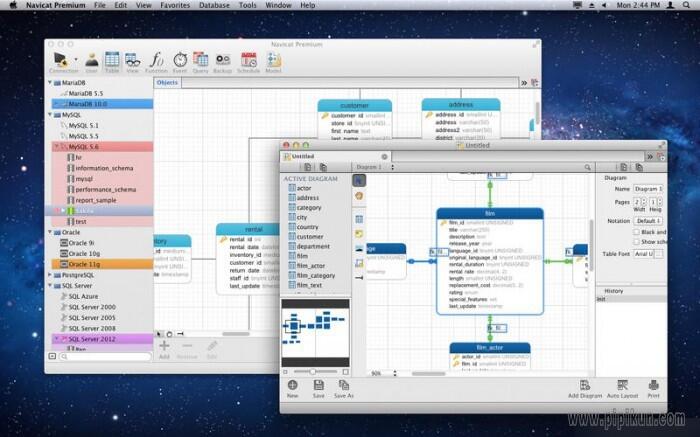Run Auto Layout on the diagram
The image size is (700, 437).
622,385
